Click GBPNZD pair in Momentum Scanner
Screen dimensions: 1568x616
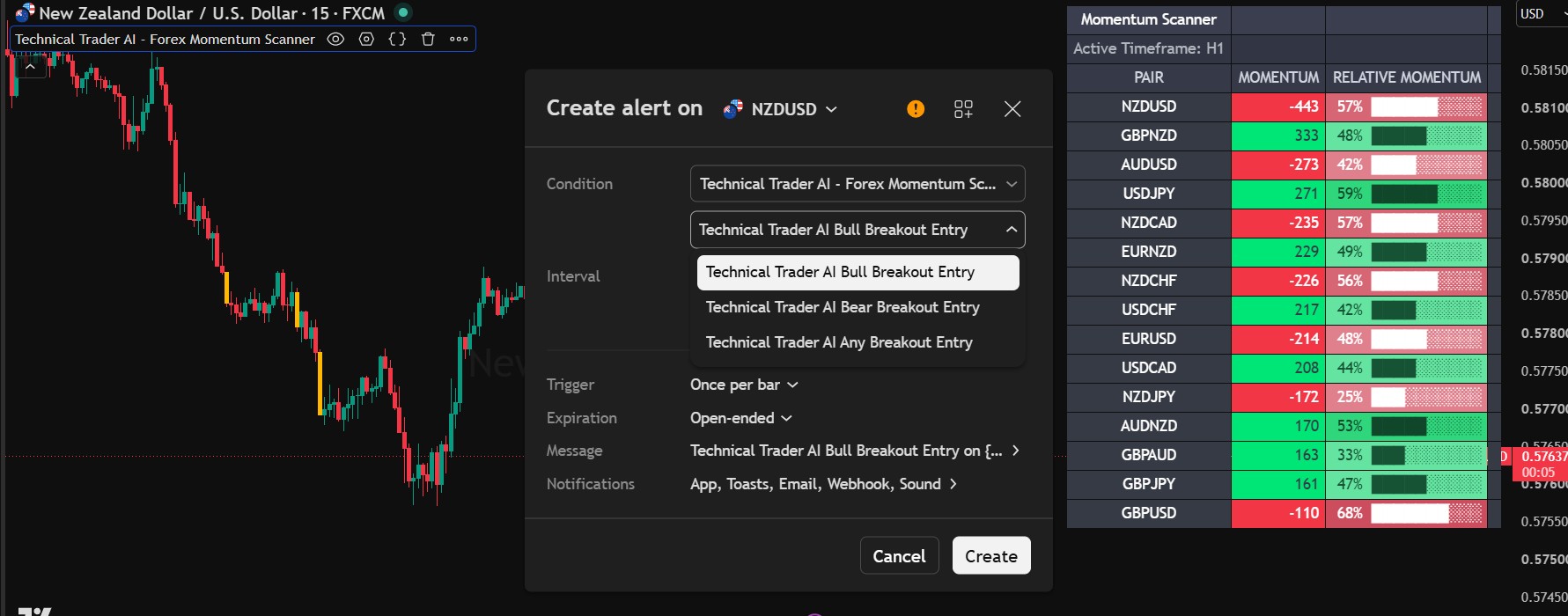point(1148,136)
